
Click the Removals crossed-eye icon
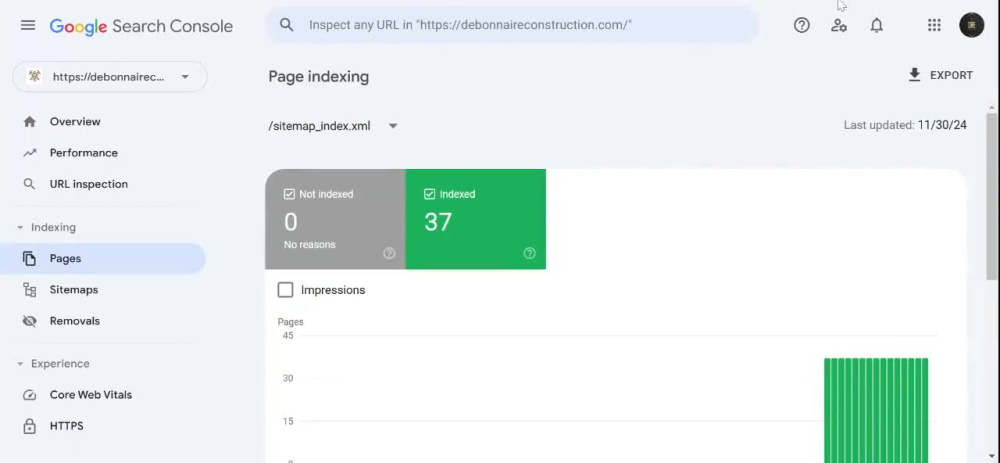(x=29, y=321)
